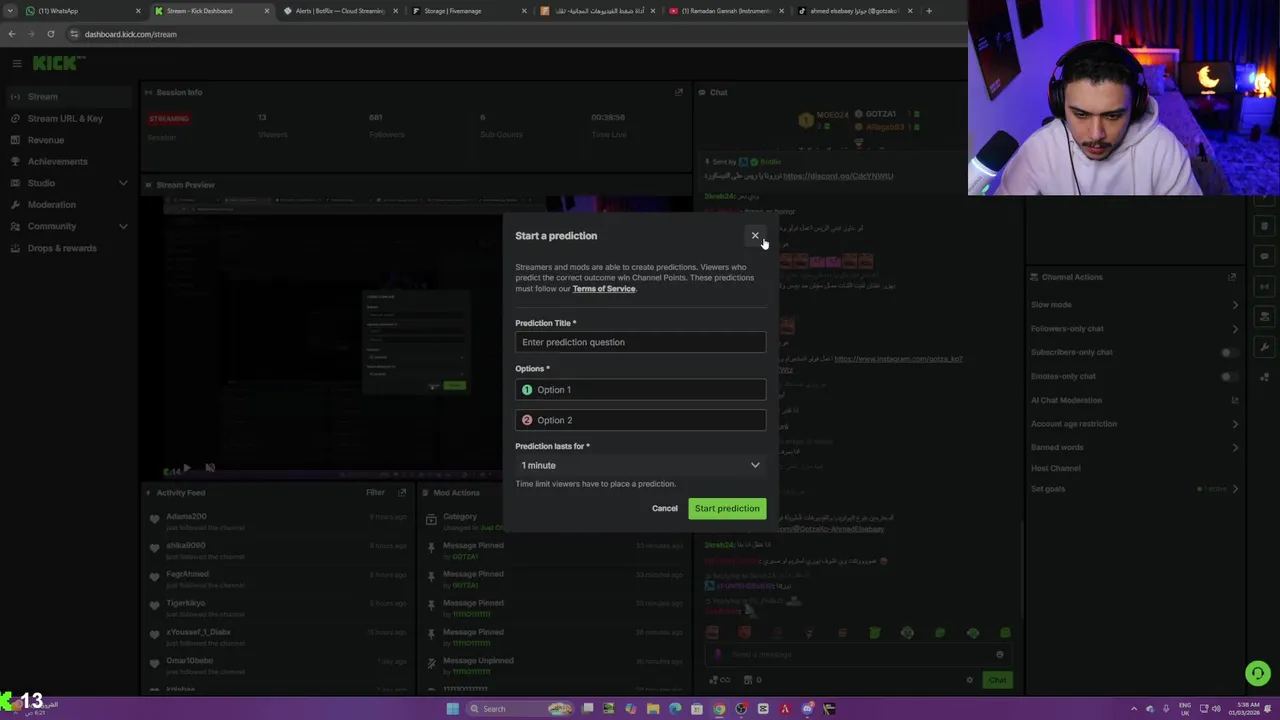Pop out the Channel Actions panel
The height and width of the screenshot is (720, 1280).
1232,277
